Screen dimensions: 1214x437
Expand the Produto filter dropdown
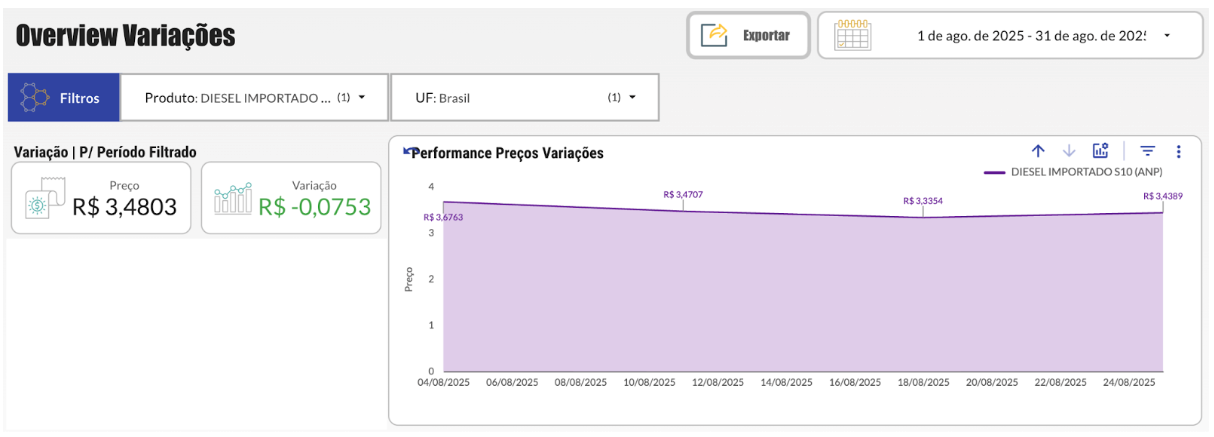point(361,97)
